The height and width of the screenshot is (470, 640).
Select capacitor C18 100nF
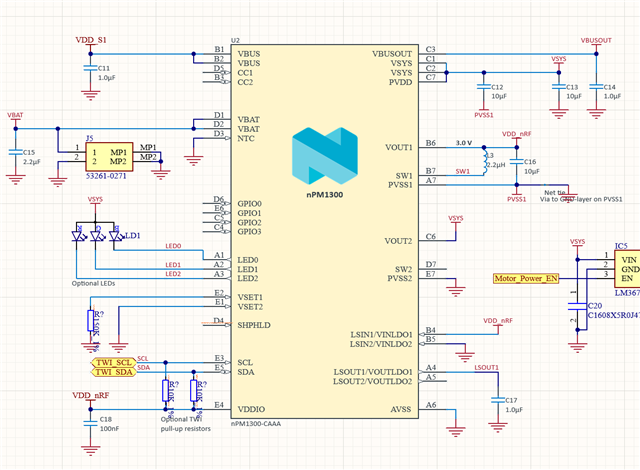pyautogui.click(x=90, y=423)
